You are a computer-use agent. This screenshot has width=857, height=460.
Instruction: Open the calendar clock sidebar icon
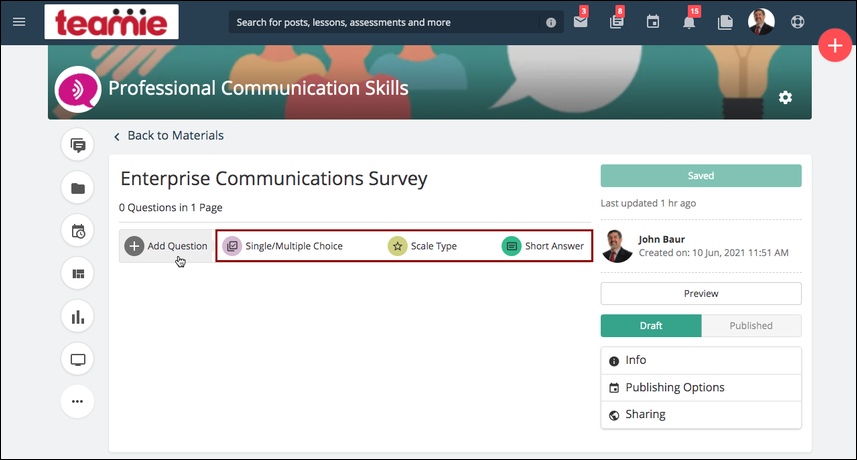[x=78, y=231]
